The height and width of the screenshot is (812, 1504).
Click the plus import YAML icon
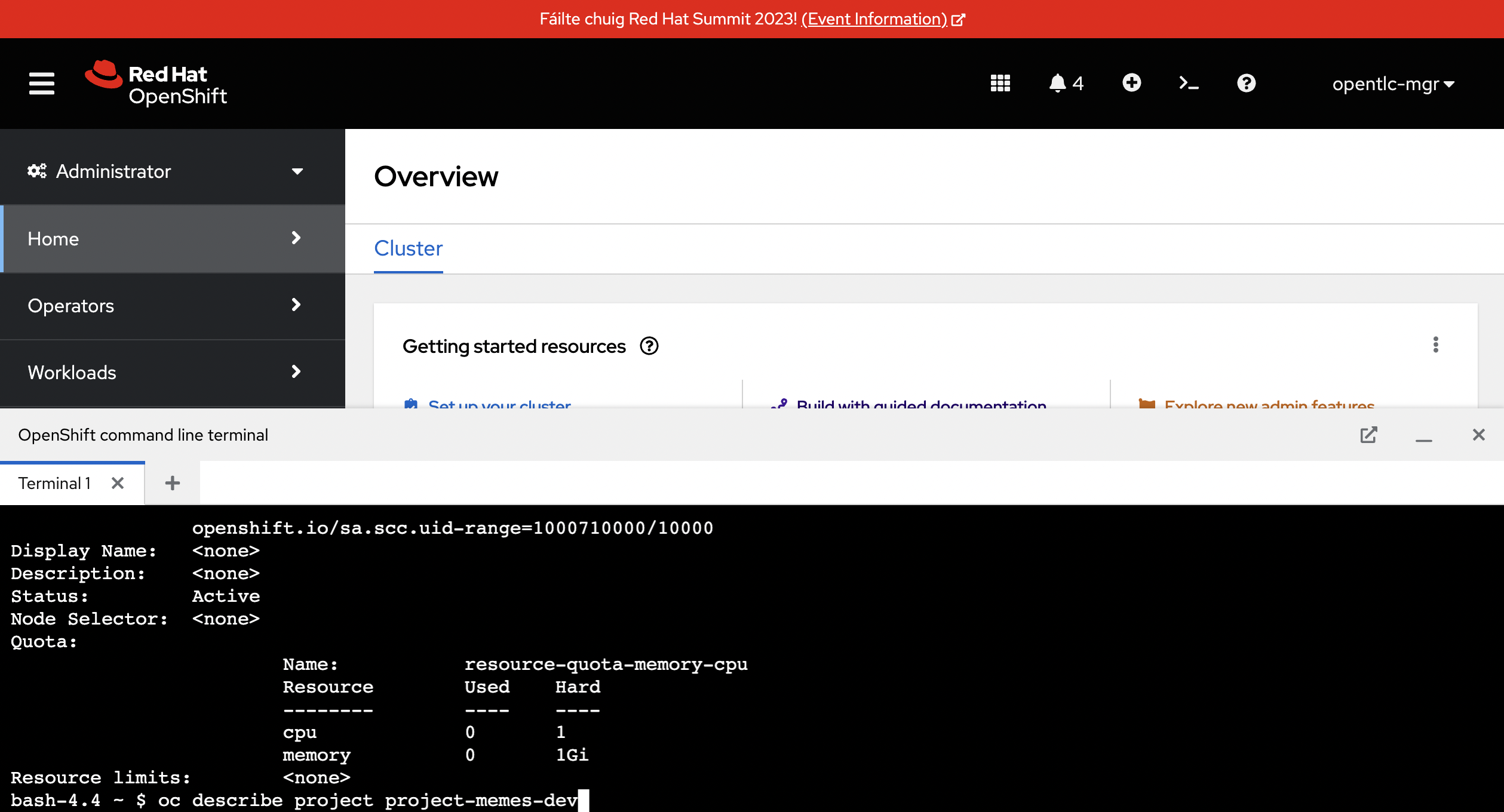1131,82
